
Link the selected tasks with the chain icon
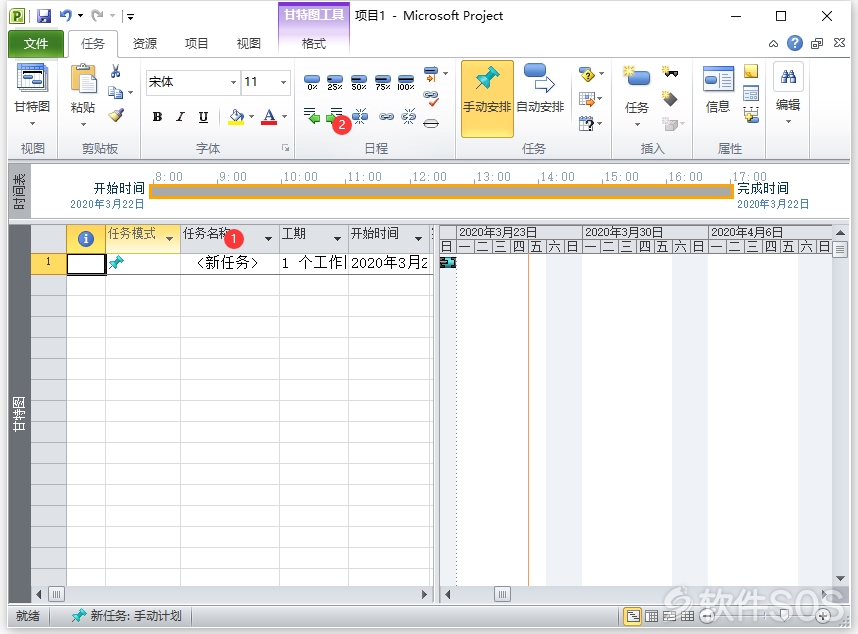click(x=386, y=116)
